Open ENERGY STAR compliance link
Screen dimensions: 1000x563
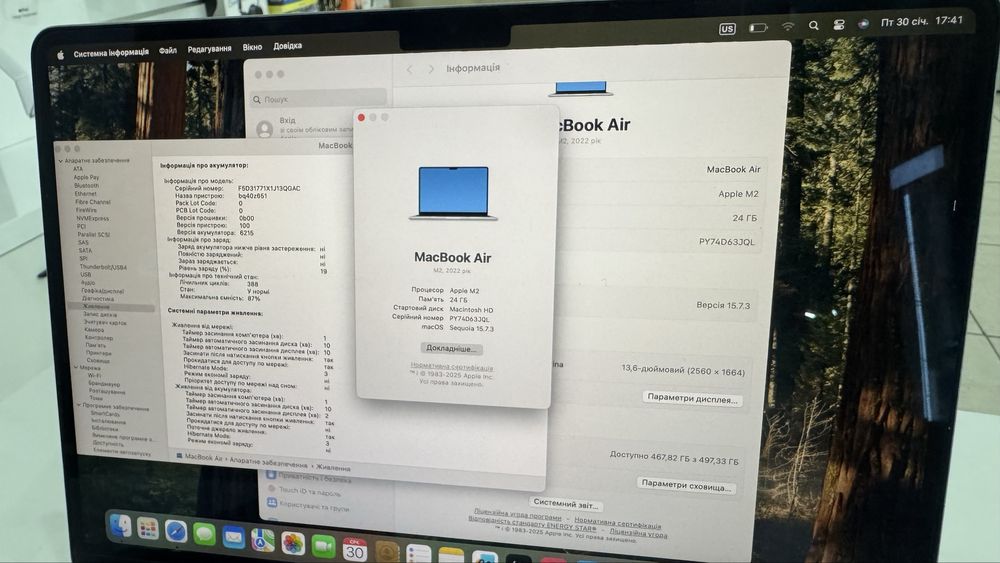(x=533, y=524)
